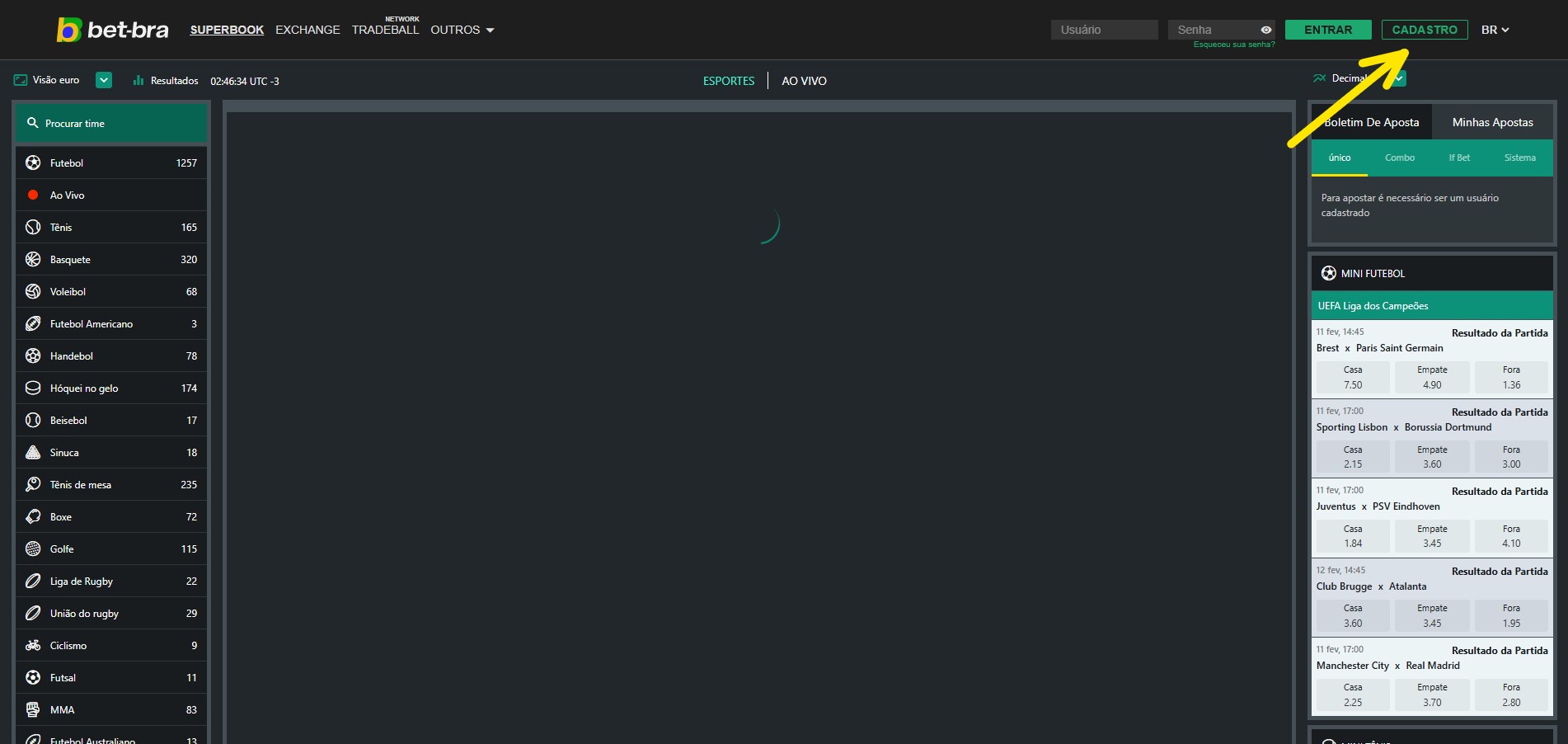Click the bet-bra logo
This screenshot has height=744, width=1568.
pos(112,30)
